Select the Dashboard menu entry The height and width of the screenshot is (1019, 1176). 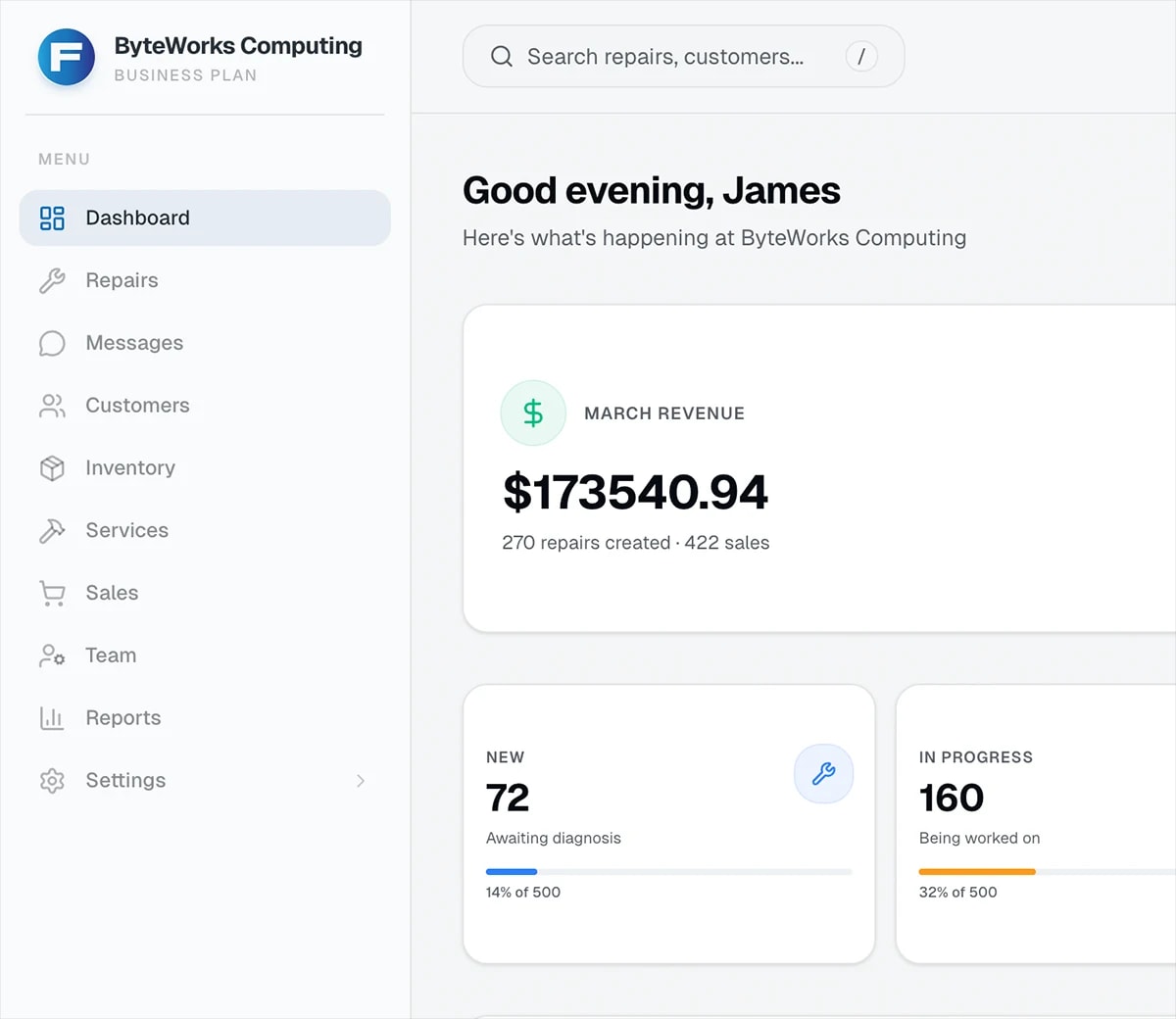[x=137, y=218]
